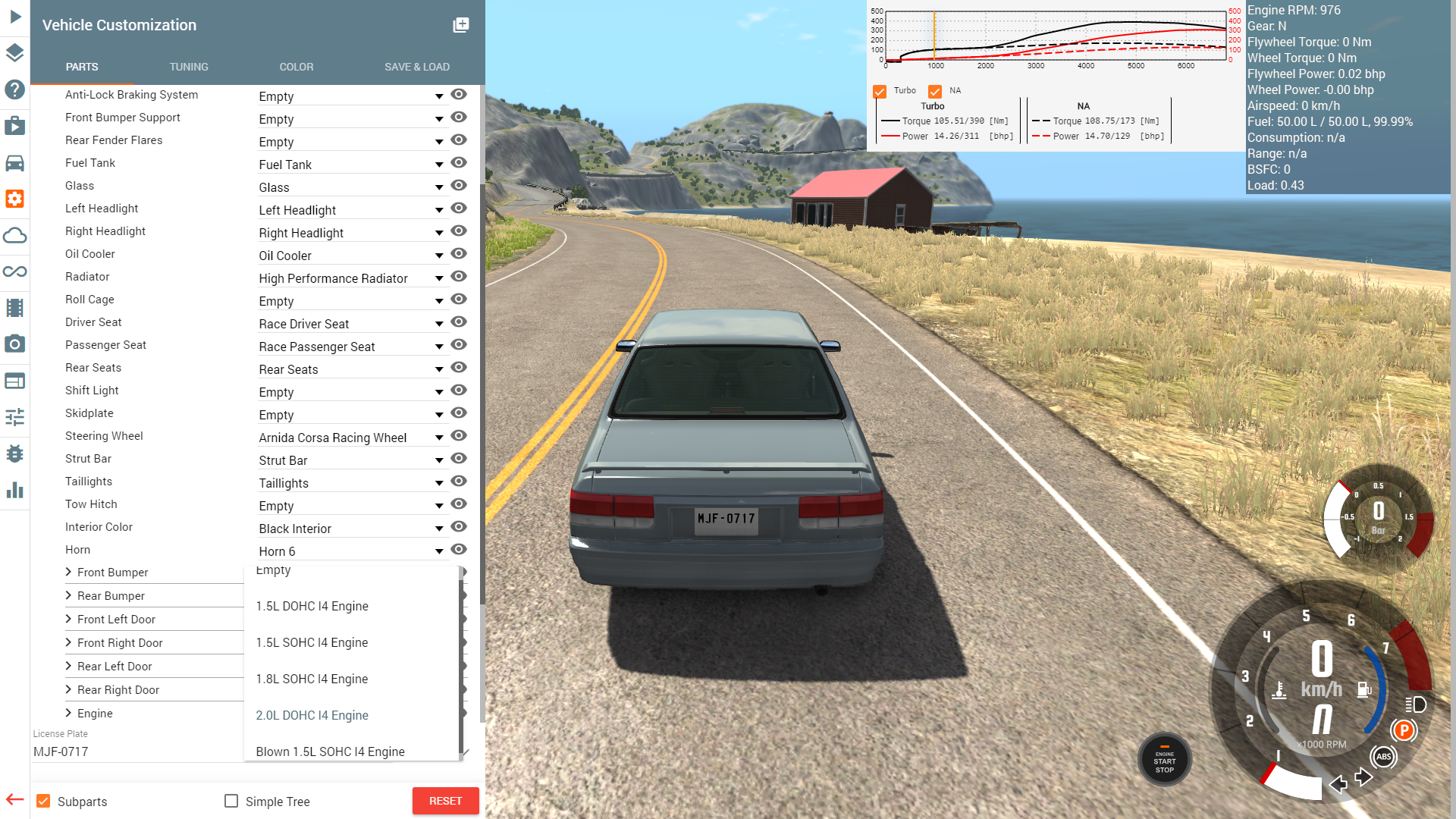Uncheck the Subparts checkbox

pyautogui.click(x=43, y=801)
